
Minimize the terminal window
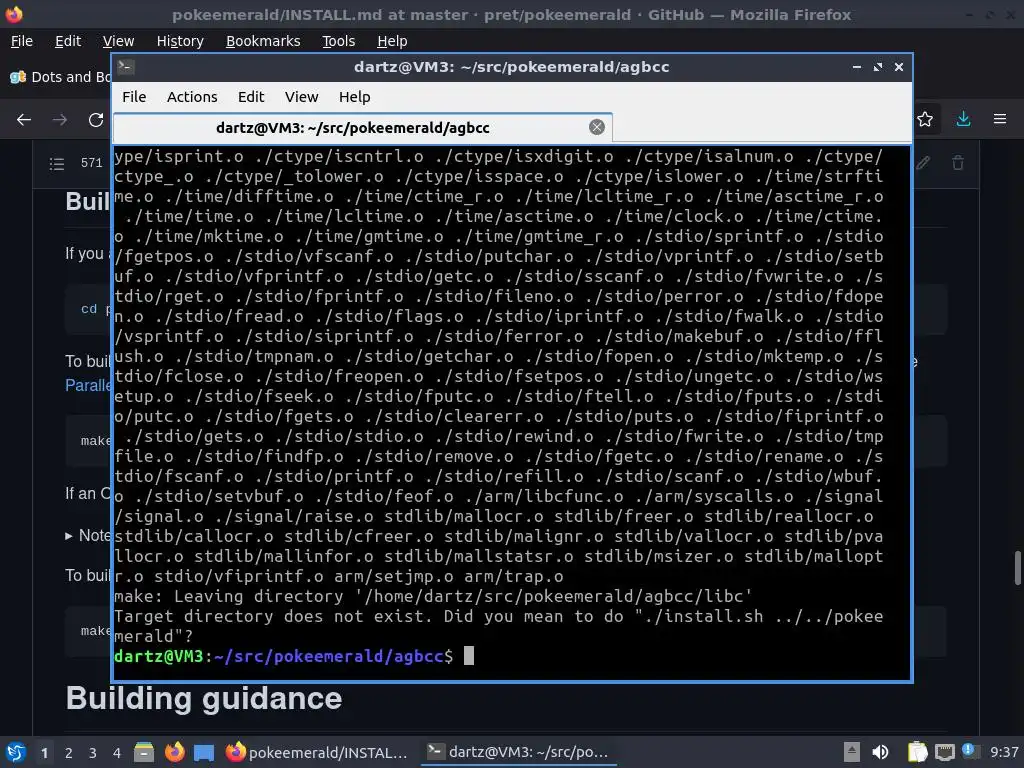(857, 67)
